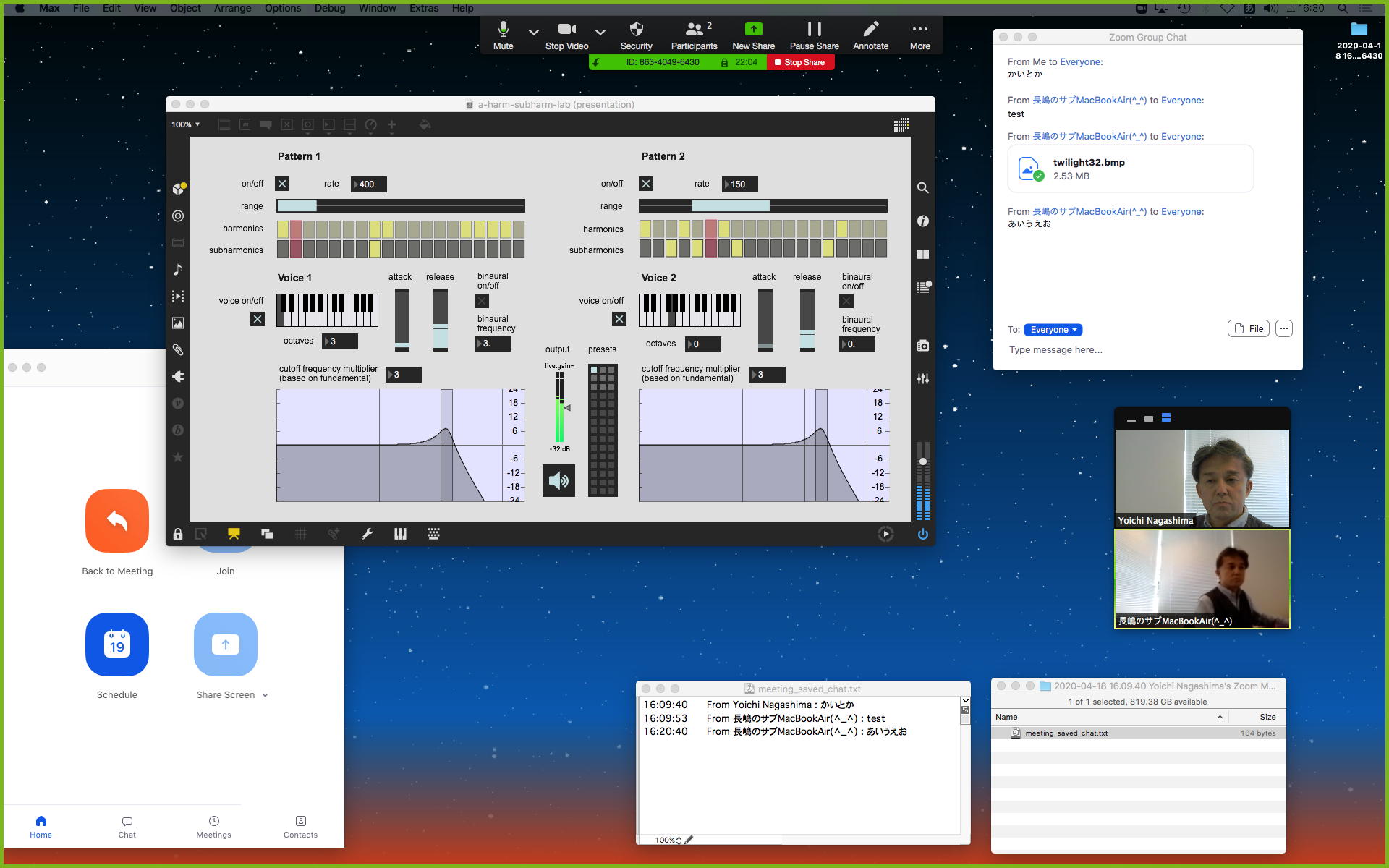Viewport: 1389px width, 868px height.
Task: Click the Pattern 1 range slider bar
Action: coord(401,206)
